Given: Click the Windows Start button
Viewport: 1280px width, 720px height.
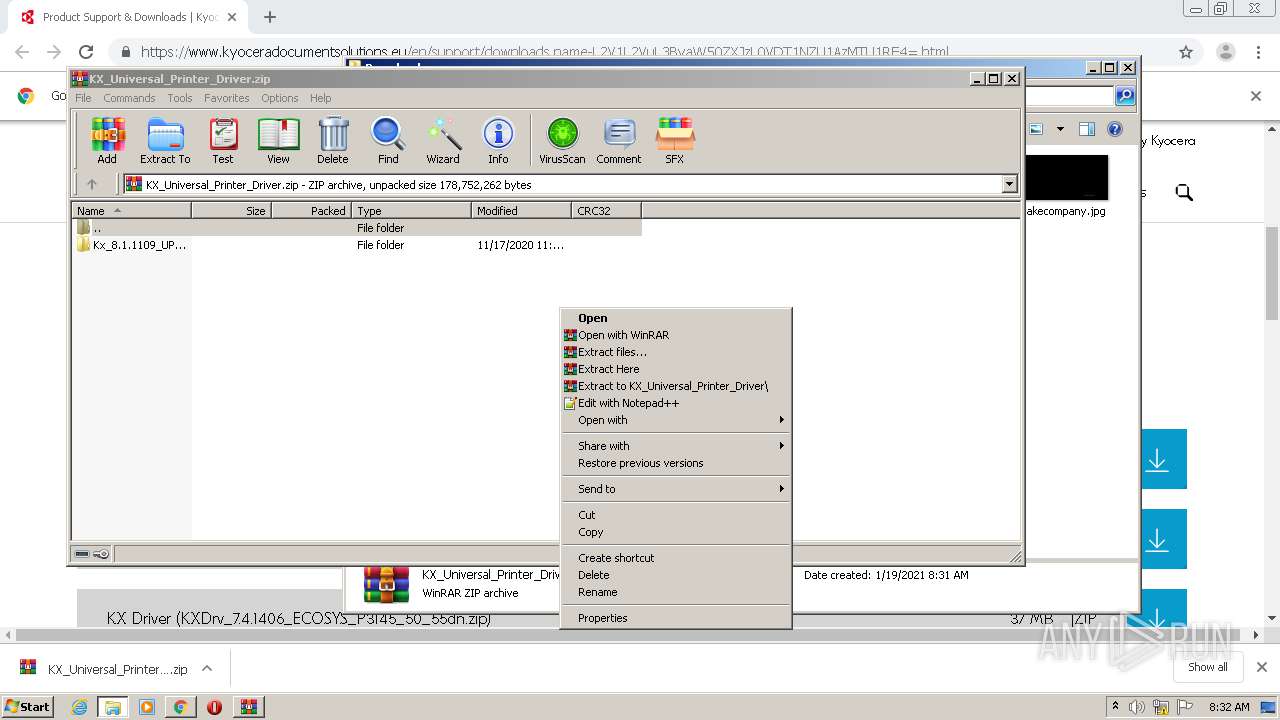Looking at the screenshot, I should (27, 706).
